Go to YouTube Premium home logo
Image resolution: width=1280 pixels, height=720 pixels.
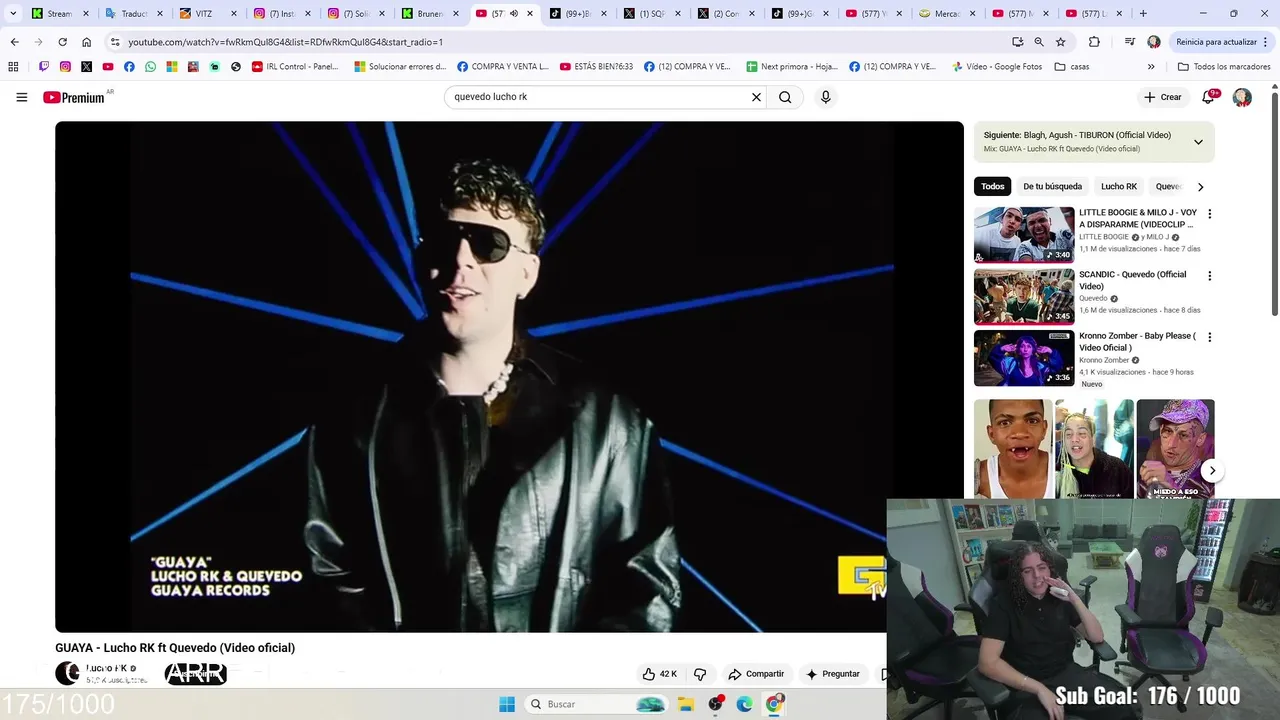pos(74,97)
